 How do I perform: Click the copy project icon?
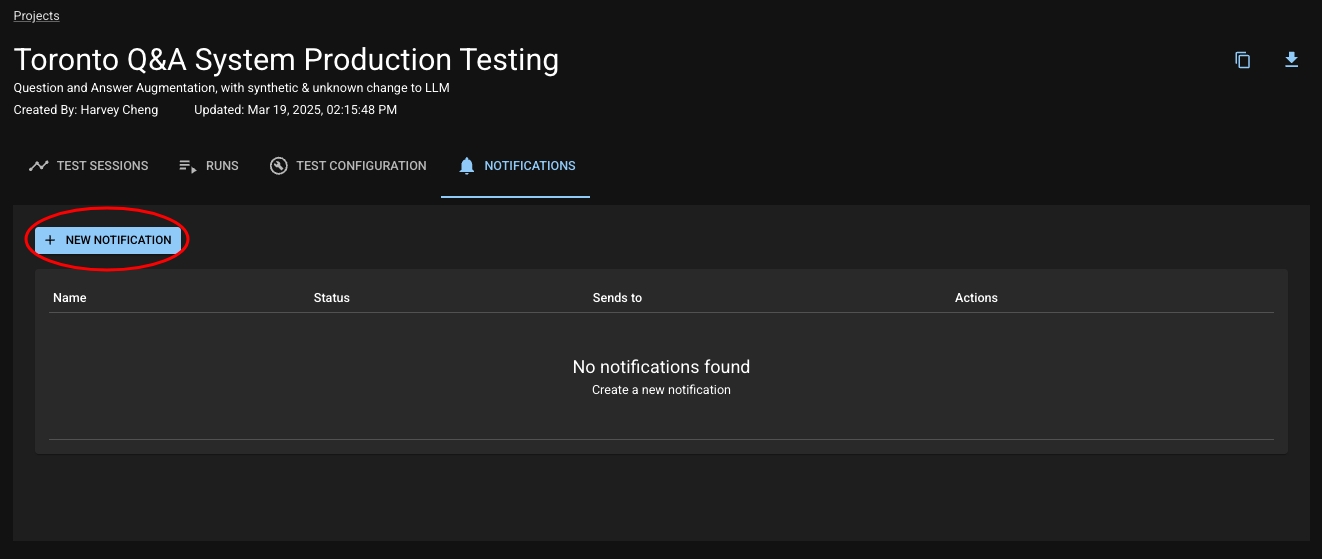pyautogui.click(x=1242, y=60)
